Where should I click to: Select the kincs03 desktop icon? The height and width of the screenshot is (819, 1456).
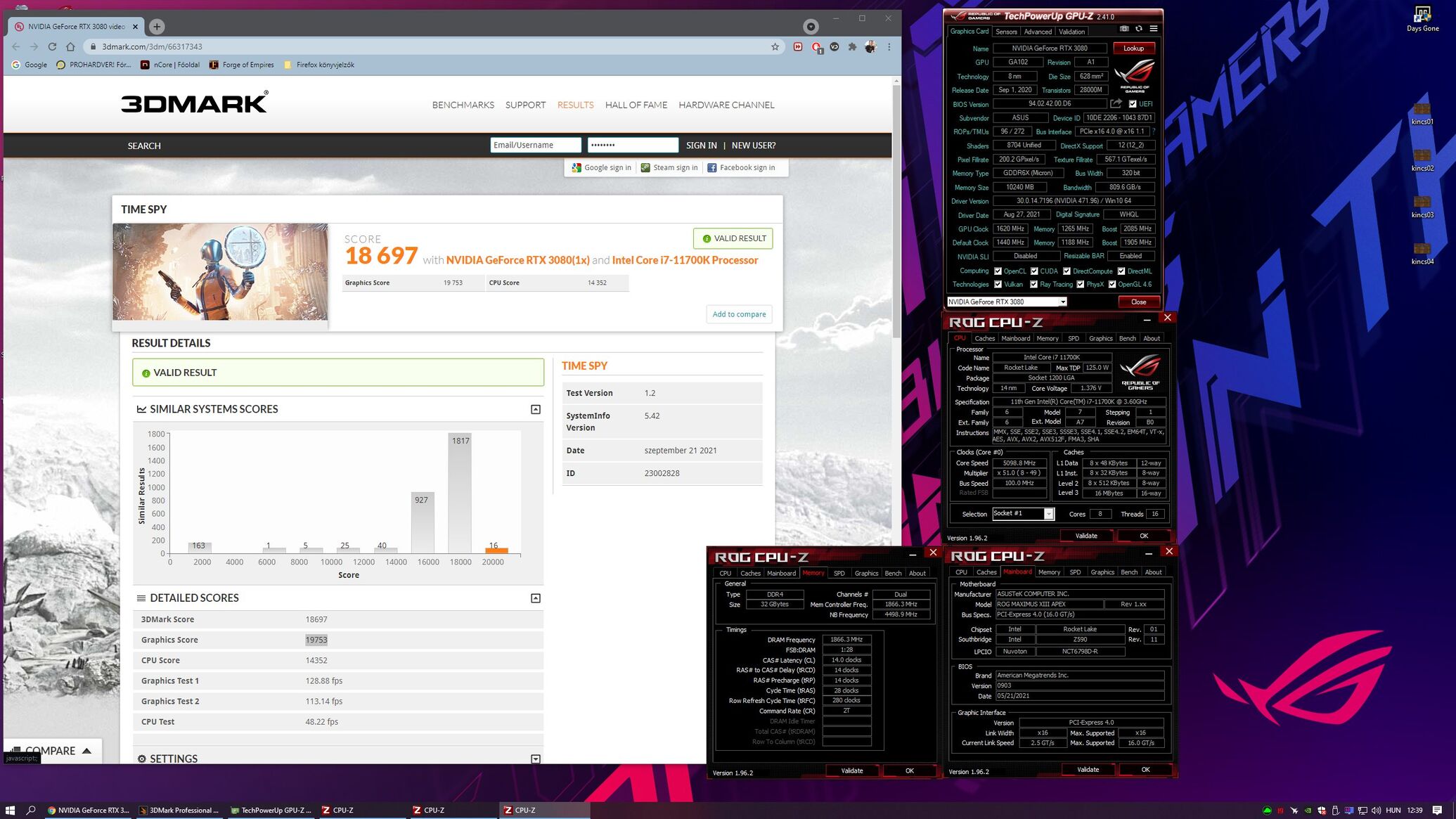[1422, 207]
